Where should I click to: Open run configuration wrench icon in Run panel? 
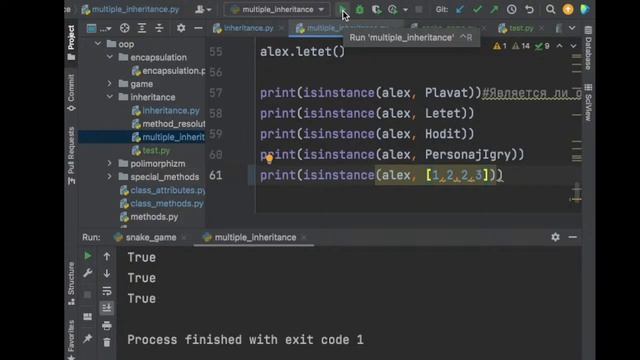pyautogui.click(x=87, y=273)
